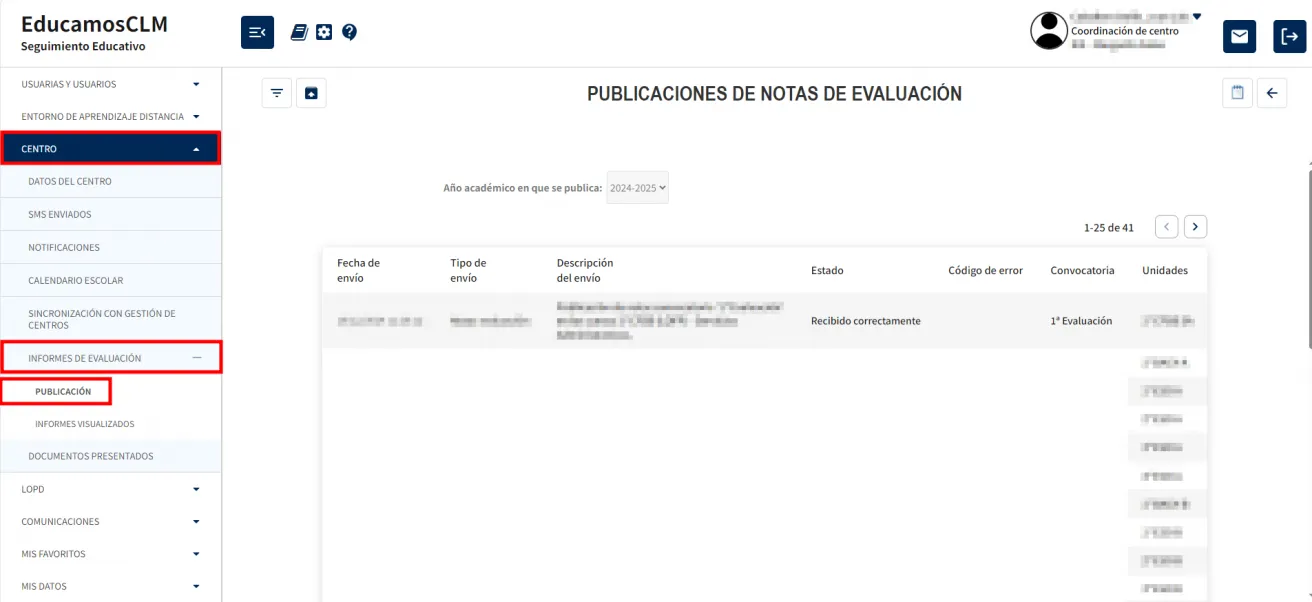The image size is (1312, 602).
Task: Open the manual book icon
Action: [x=298, y=31]
